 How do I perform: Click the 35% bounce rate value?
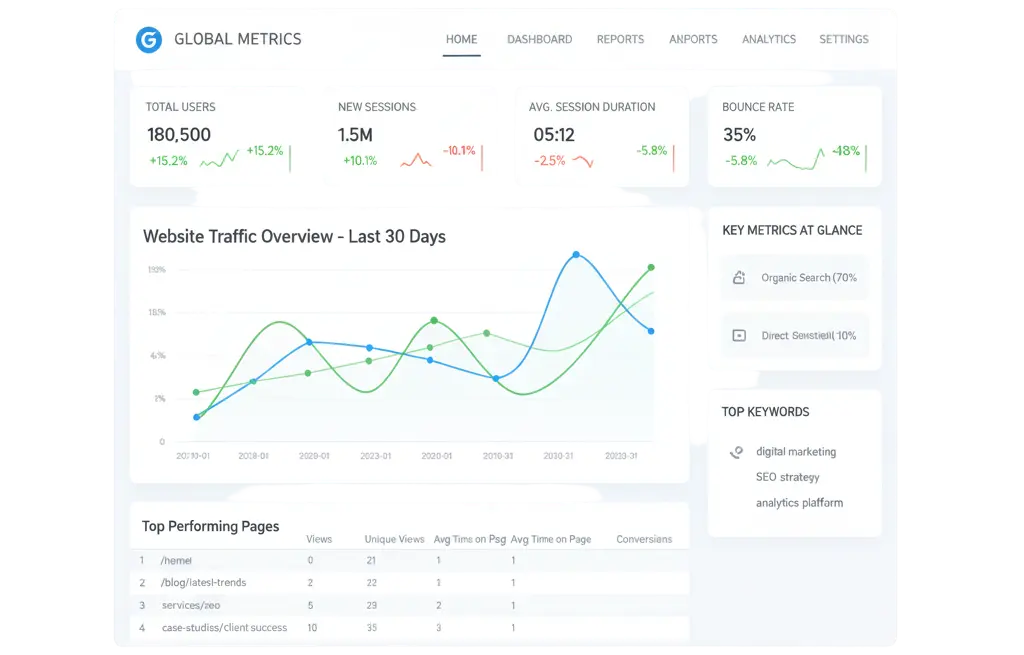click(x=739, y=135)
